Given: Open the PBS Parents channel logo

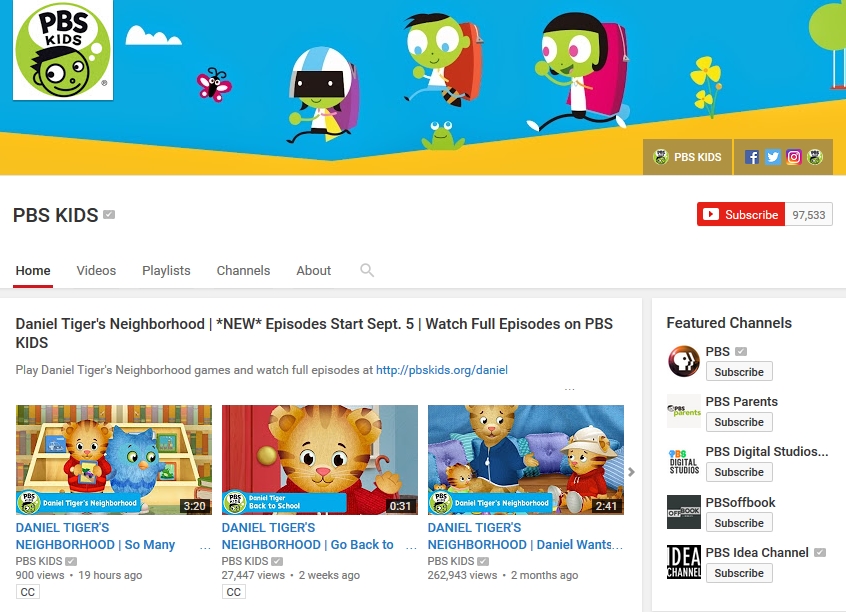Looking at the screenshot, I should (x=684, y=411).
